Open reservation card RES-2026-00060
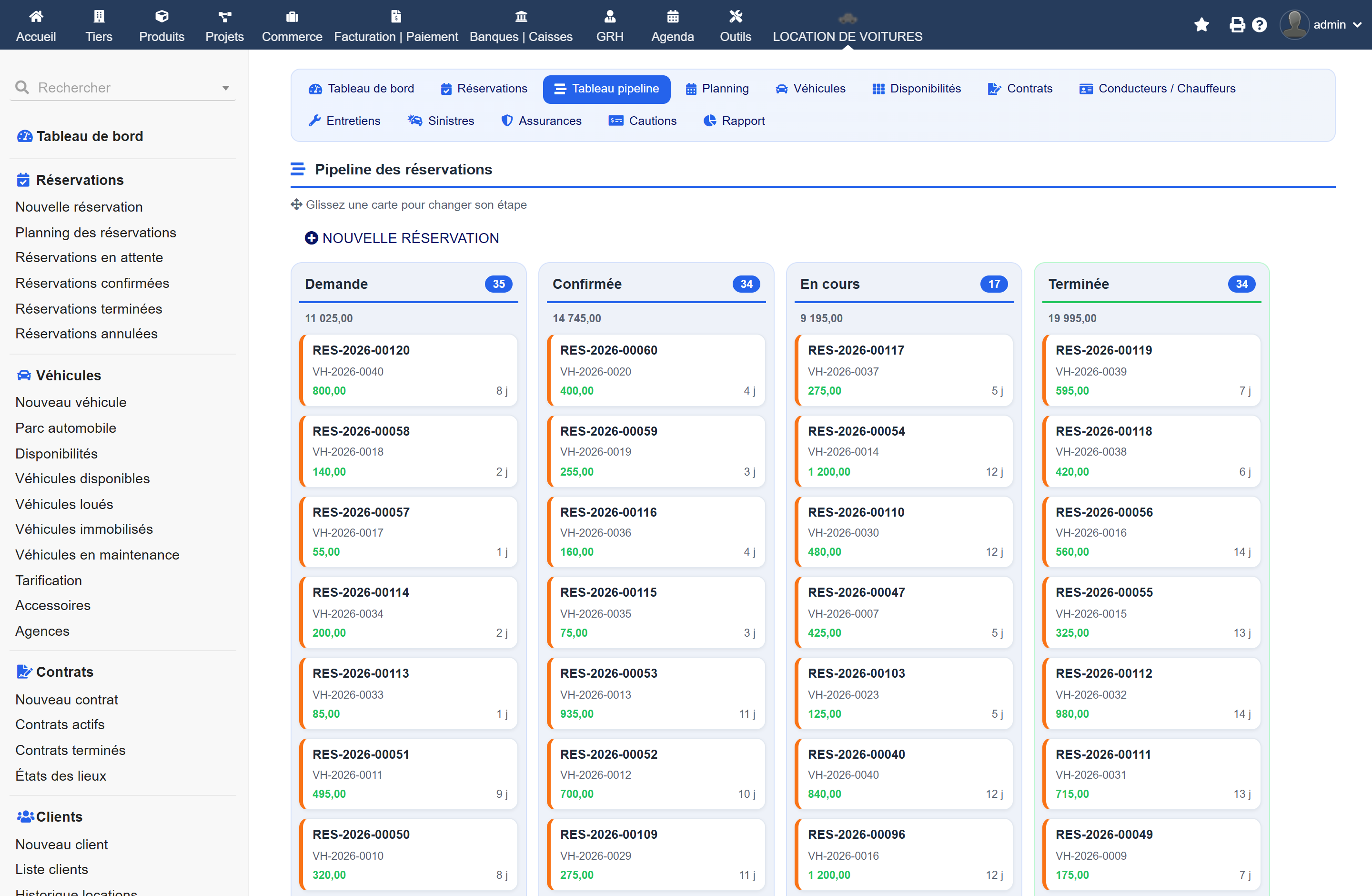The height and width of the screenshot is (896, 1372). (656, 370)
